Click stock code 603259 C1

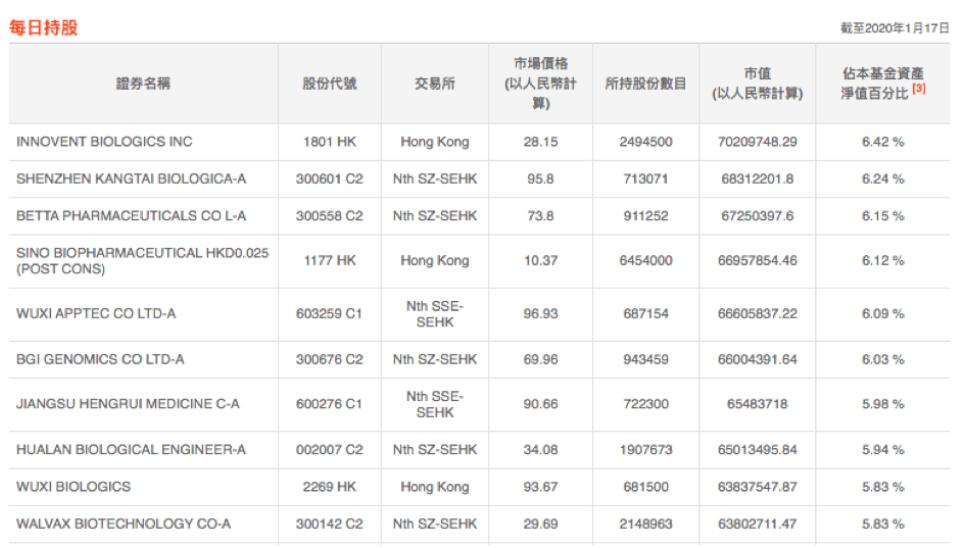(329, 313)
